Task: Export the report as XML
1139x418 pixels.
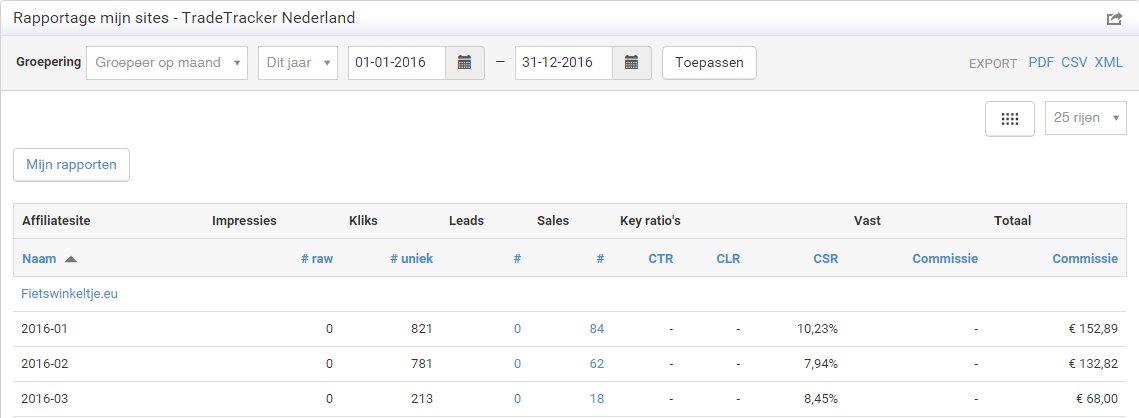Action: point(1108,63)
